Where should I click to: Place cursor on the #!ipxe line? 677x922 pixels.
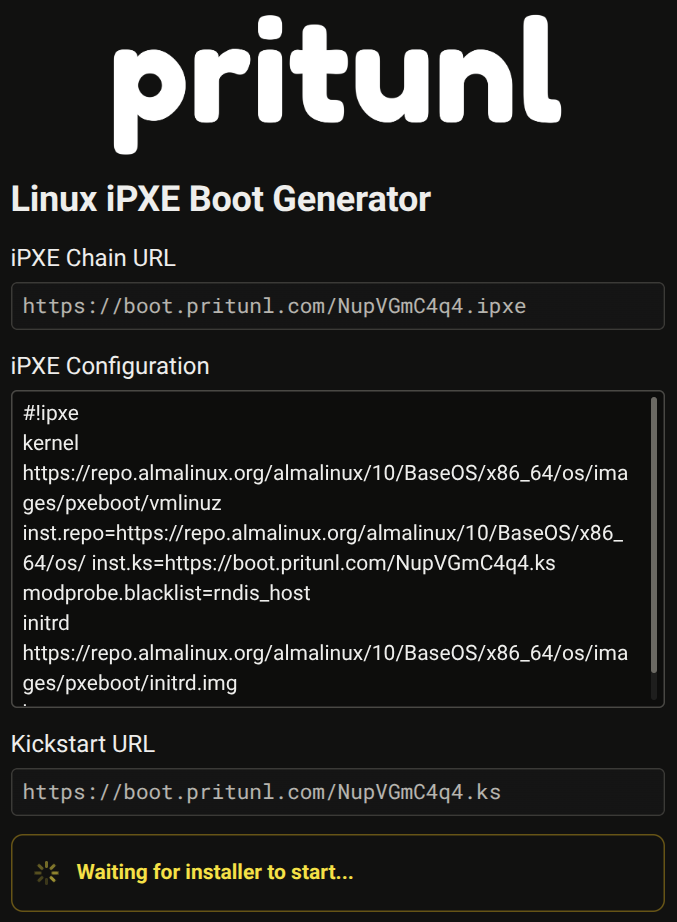51,413
